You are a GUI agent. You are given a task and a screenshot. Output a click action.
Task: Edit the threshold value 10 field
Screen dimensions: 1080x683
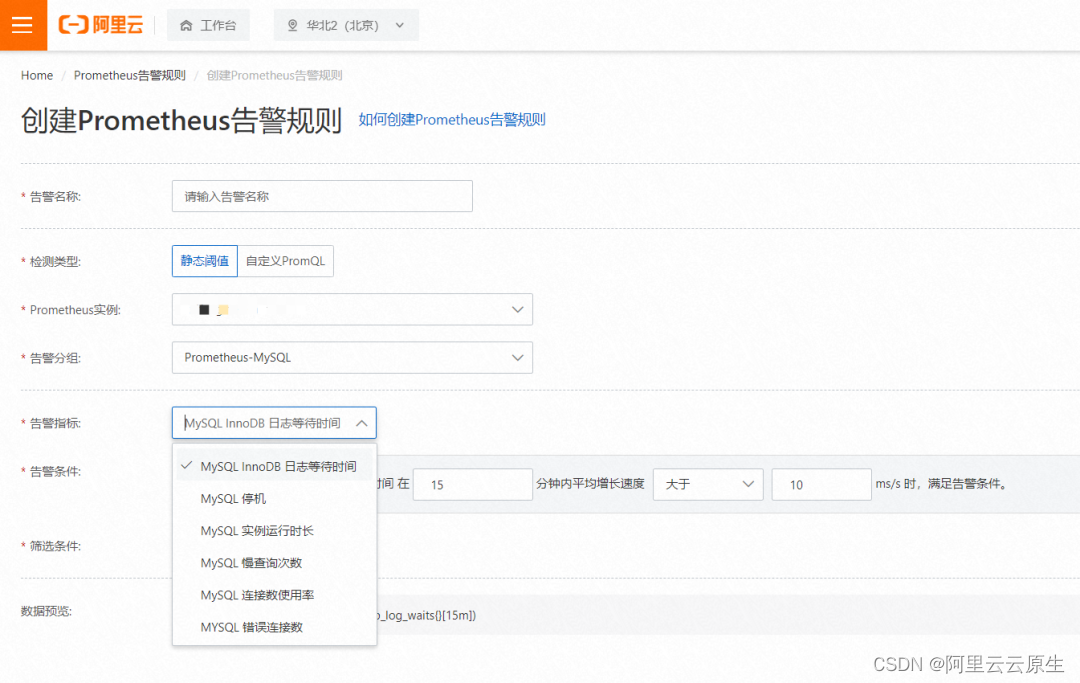pyautogui.click(x=822, y=485)
